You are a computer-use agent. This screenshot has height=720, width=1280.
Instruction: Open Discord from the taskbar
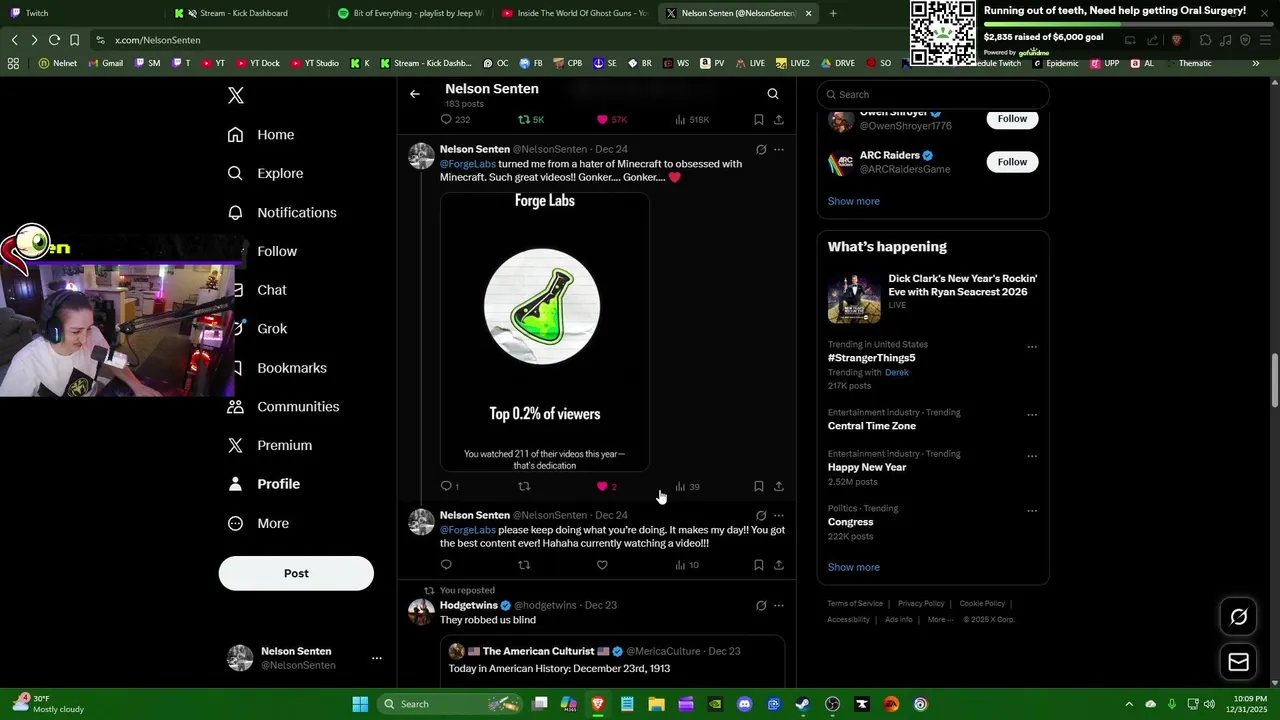point(744,704)
